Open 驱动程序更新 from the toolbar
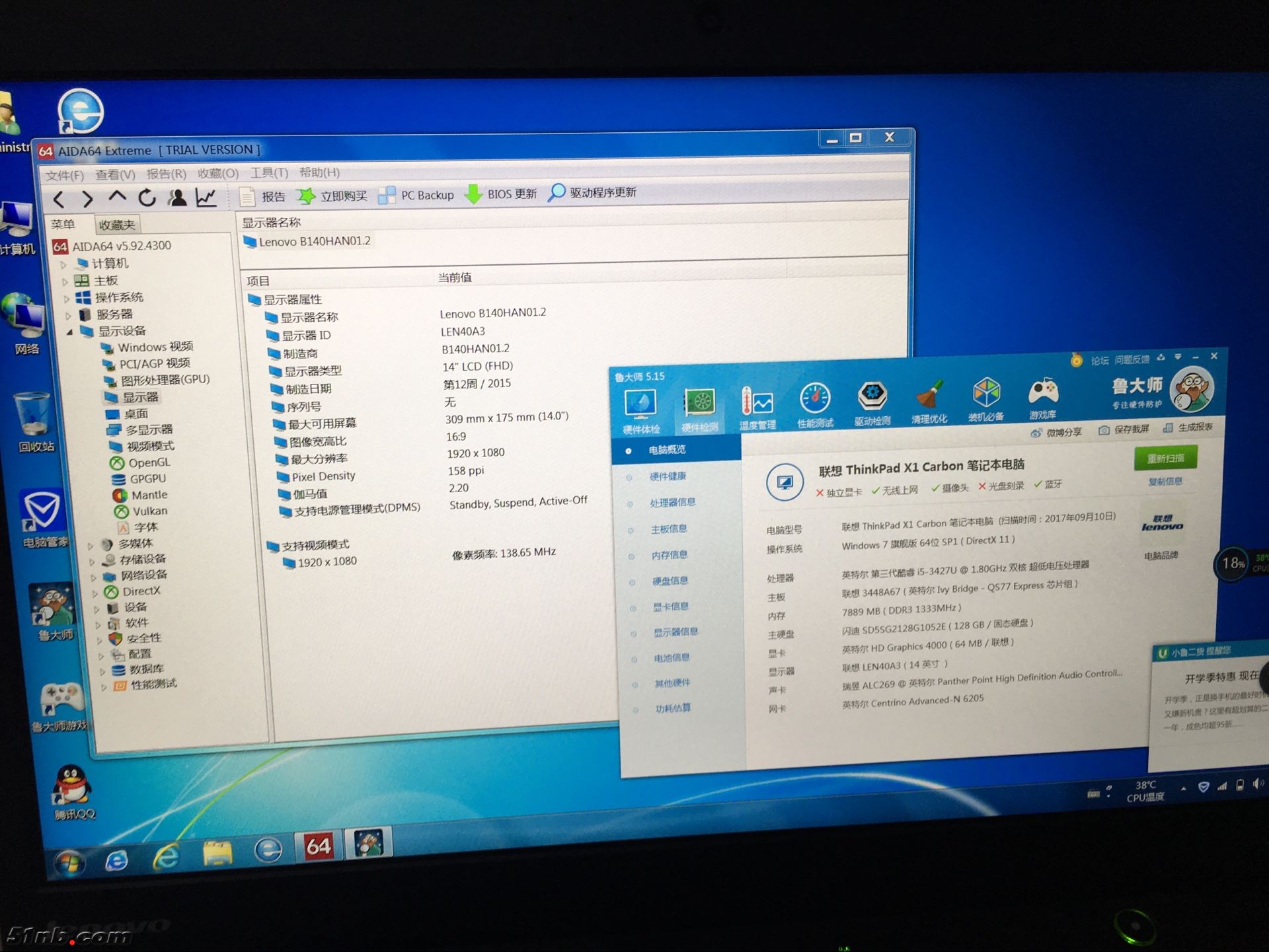1269x952 pixels. [x=592, y=192]
